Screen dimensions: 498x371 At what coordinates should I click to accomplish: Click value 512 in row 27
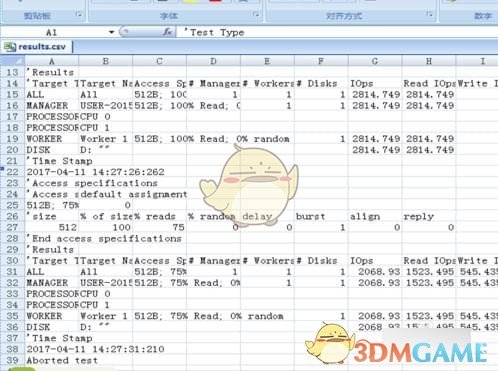click(52, 227)
